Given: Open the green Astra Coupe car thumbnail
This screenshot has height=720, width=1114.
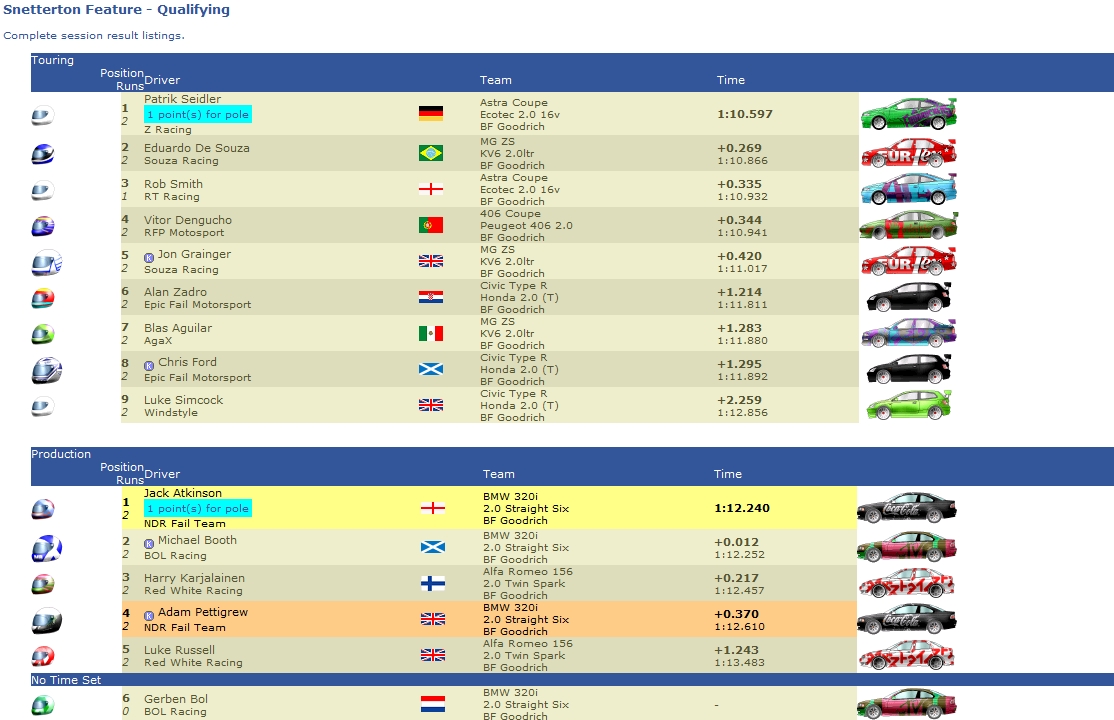Looking at the screenshot, I should tap(909, 114).
